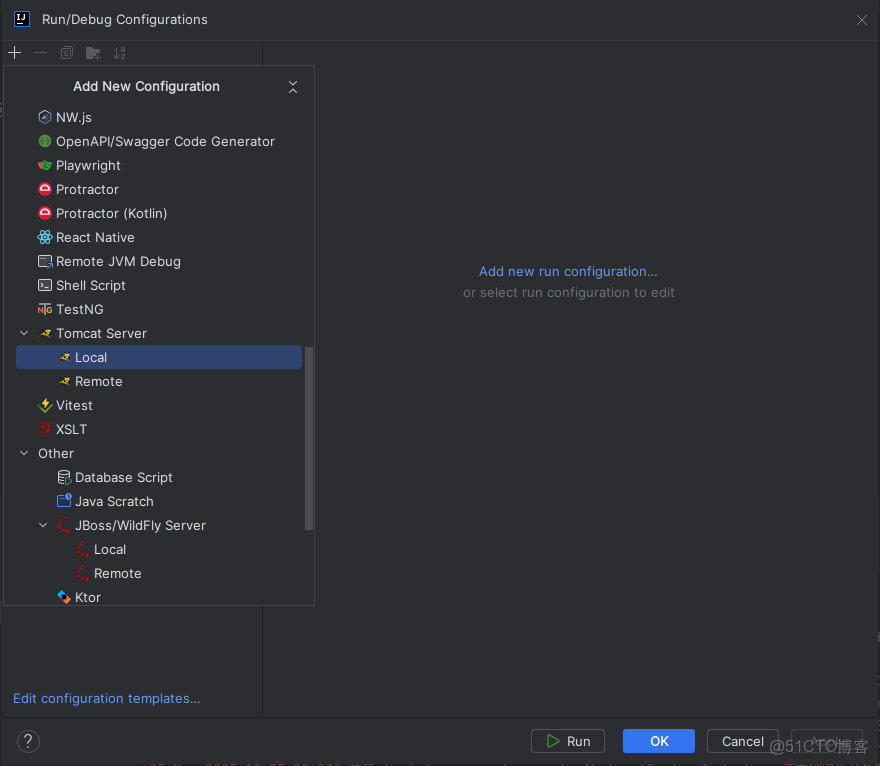Select OpenAPI/Swagger Code Generator label
Image resolution: width=880 pixels, height=766 pixels.
tap(165, 141)
